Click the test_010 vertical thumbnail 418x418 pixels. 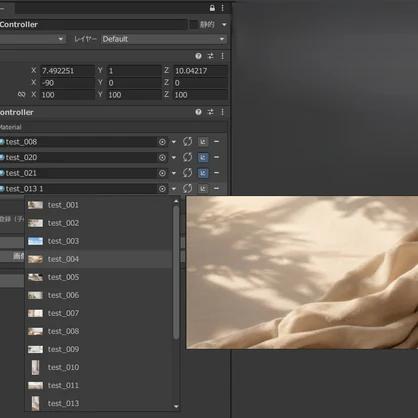[35, 367]
